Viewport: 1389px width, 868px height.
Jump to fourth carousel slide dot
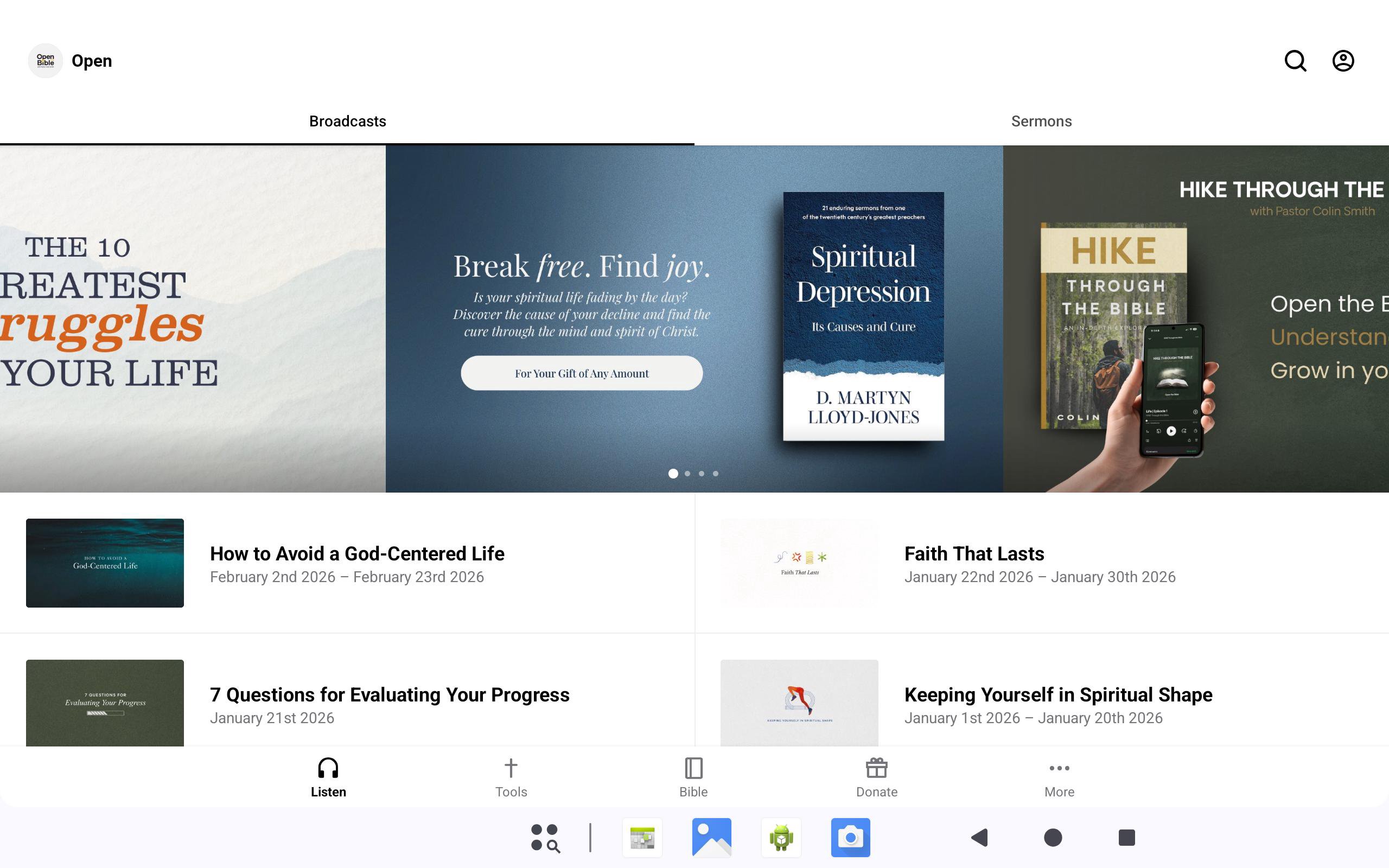tap(716, 474)
